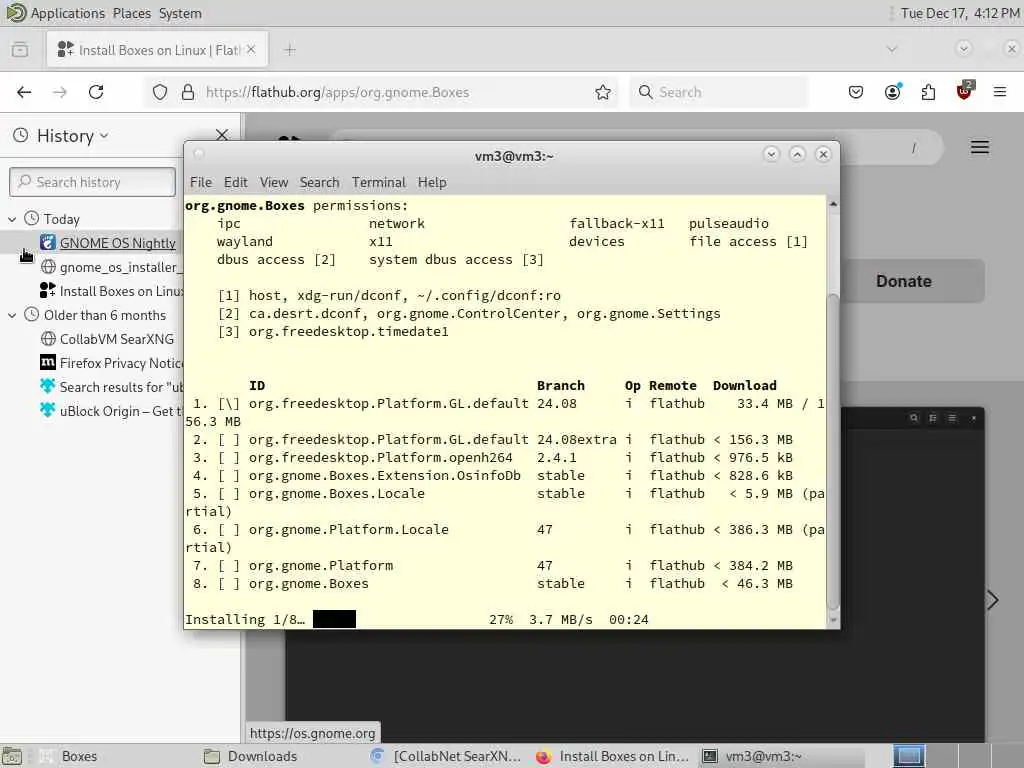The image size is (1024, 768).
Task: Click the date and time clock
Action: point(959,13)
